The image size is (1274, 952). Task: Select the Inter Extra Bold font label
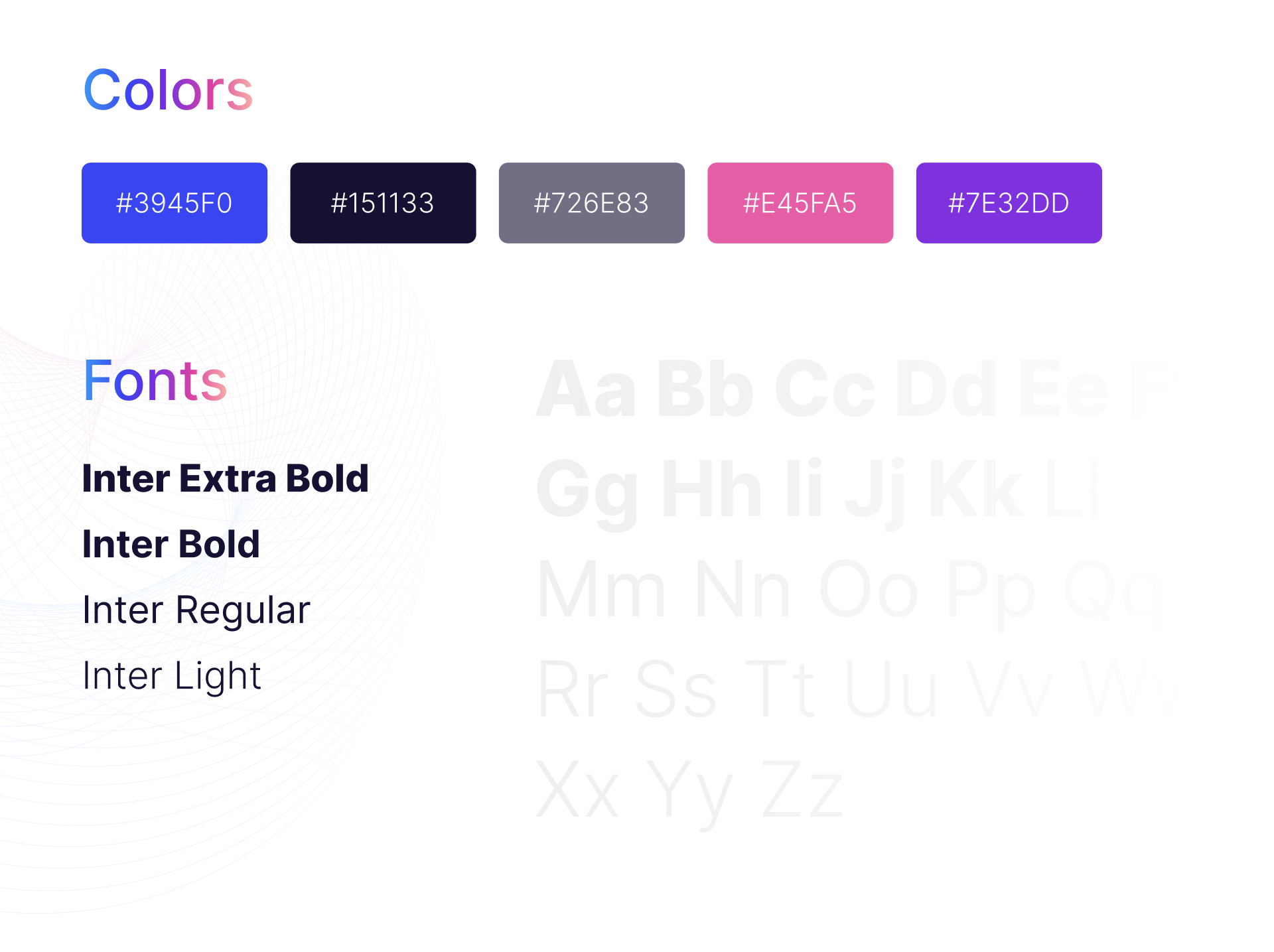point(226,478)
